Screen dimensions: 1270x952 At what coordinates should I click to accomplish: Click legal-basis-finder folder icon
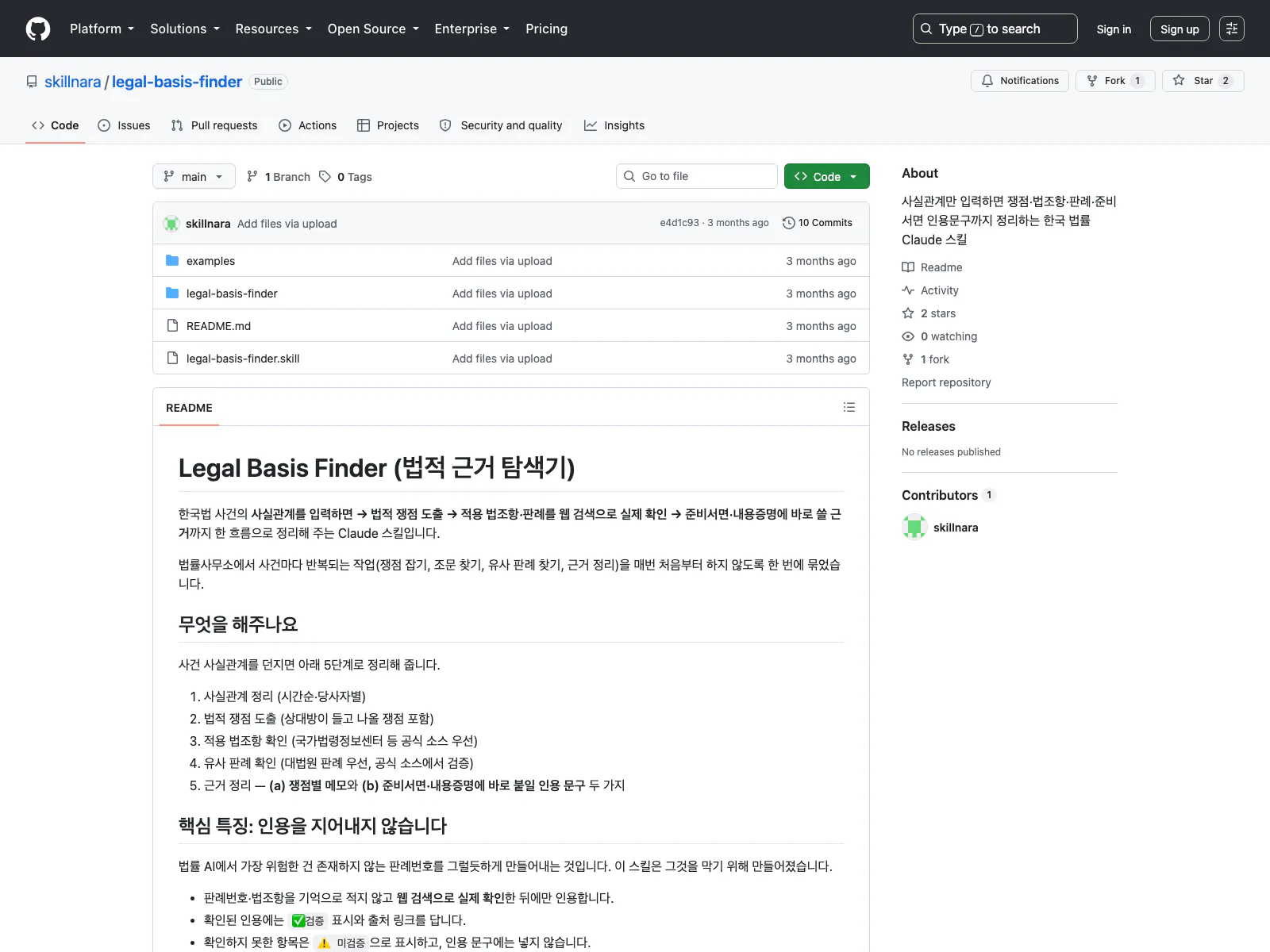click(172, 293)
